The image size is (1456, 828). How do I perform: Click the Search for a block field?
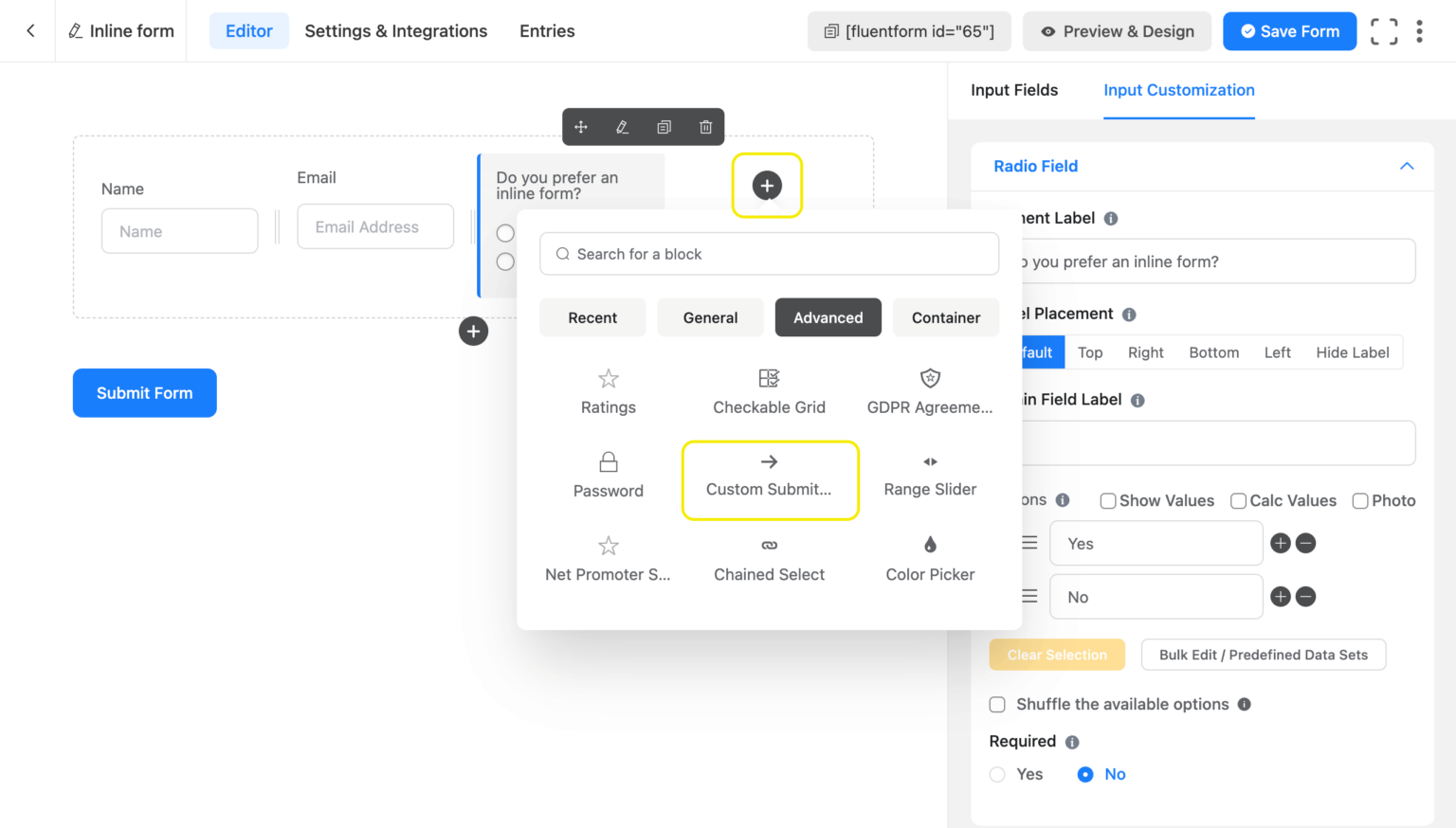coord(769,254)
